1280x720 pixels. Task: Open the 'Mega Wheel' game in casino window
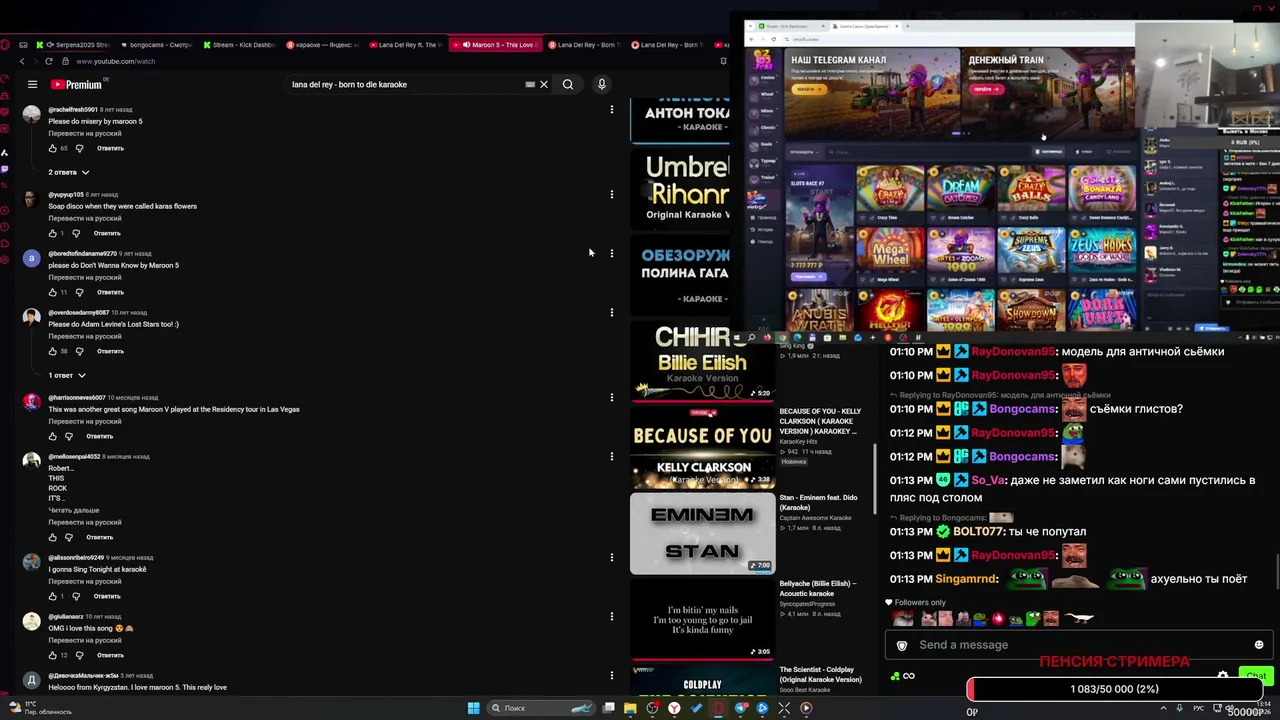(889, 255)
